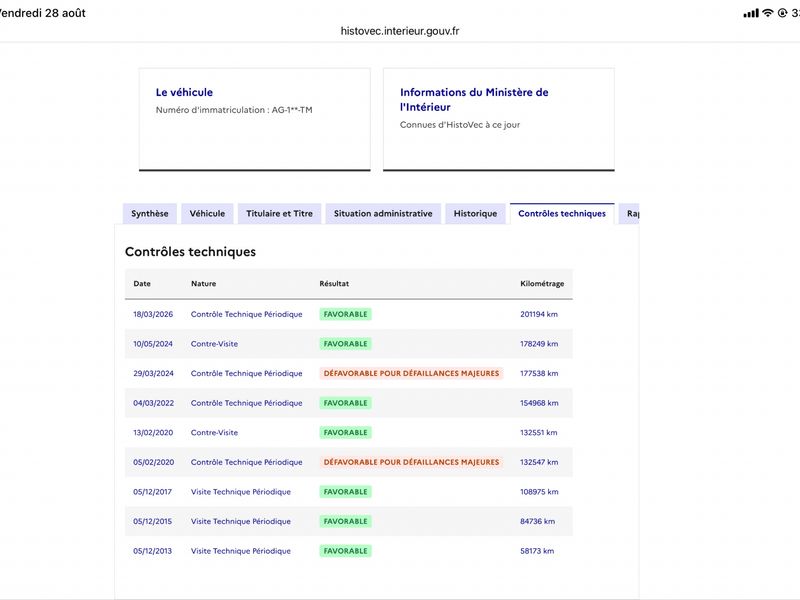
Task: Click Contre-Visite in the 13/02/2020 row
Action: pyautogui.click(x=214, y=433)
